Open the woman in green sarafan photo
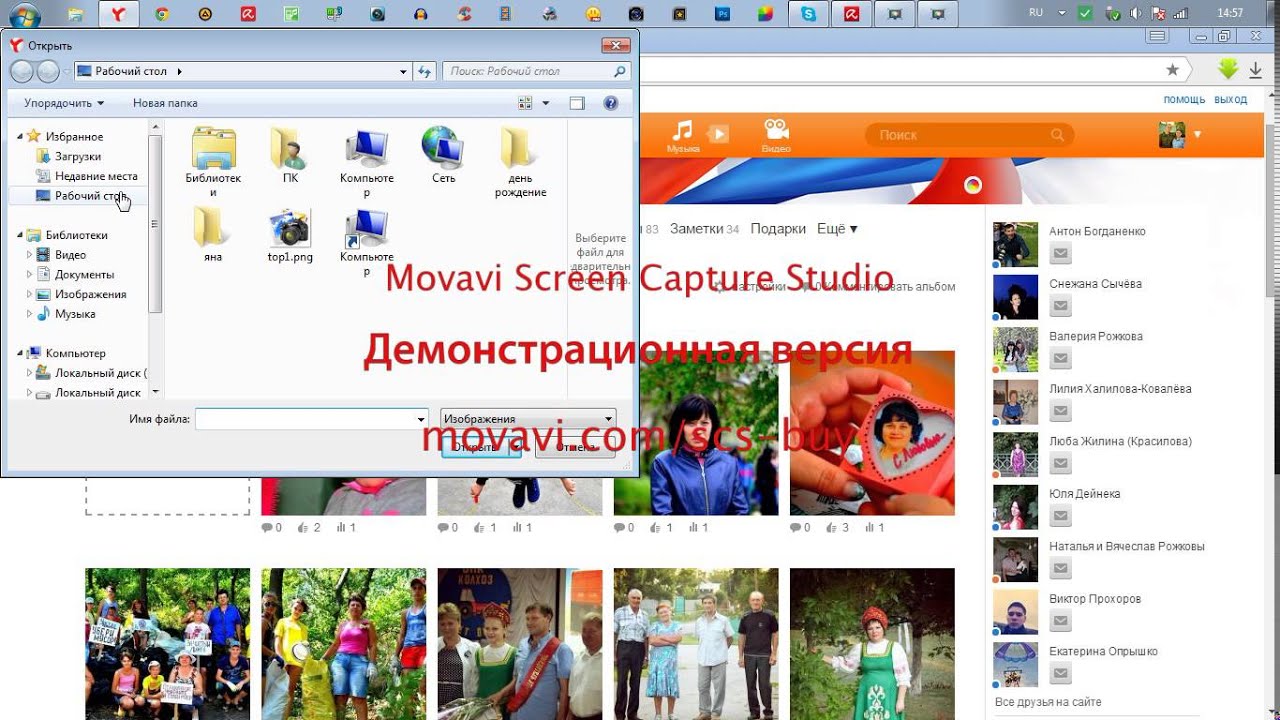The height and width of the screenshot is (720, 1280). tap(872, 644)
